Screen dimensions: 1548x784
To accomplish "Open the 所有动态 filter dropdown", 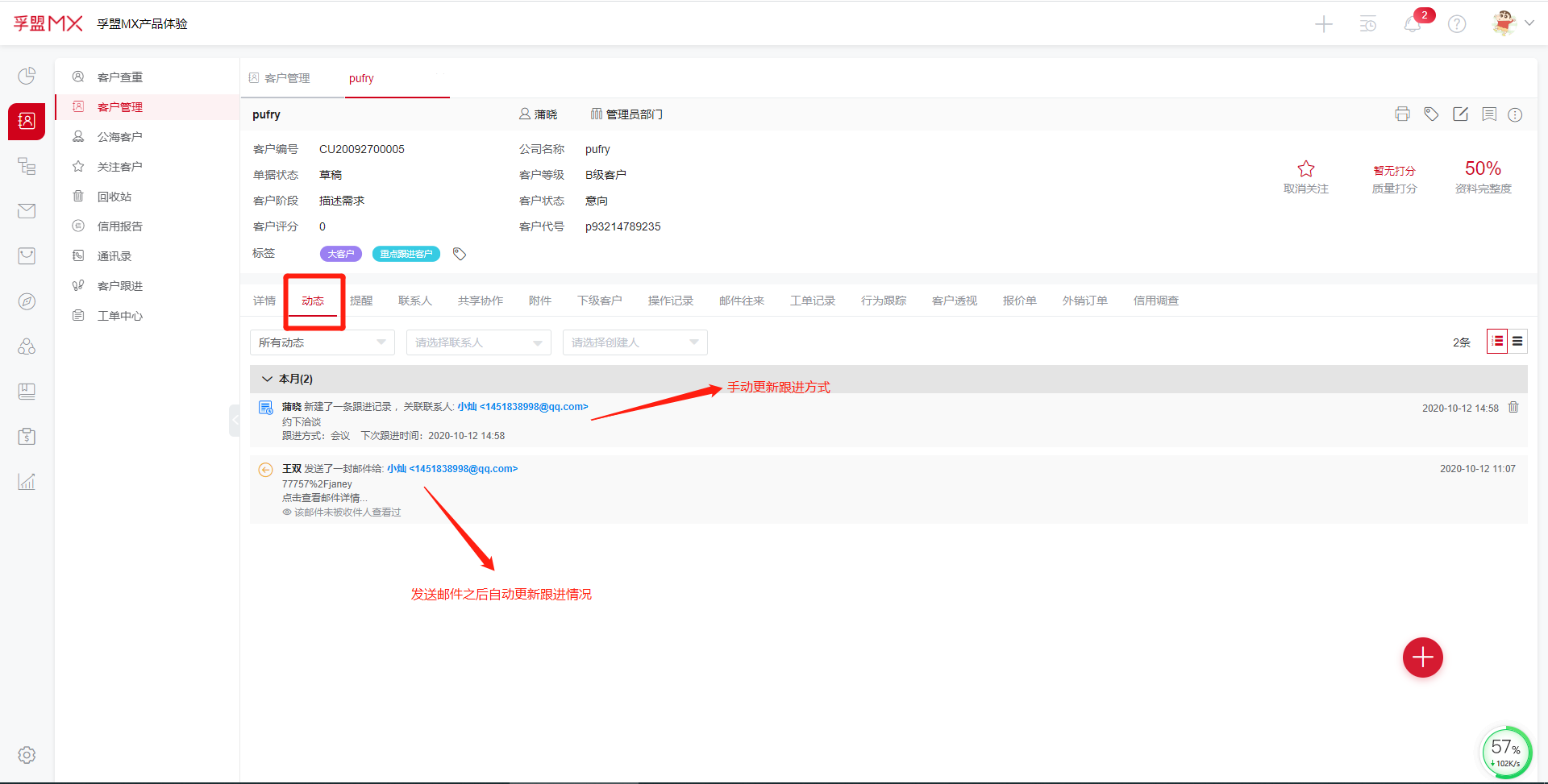I will (322, 342).
